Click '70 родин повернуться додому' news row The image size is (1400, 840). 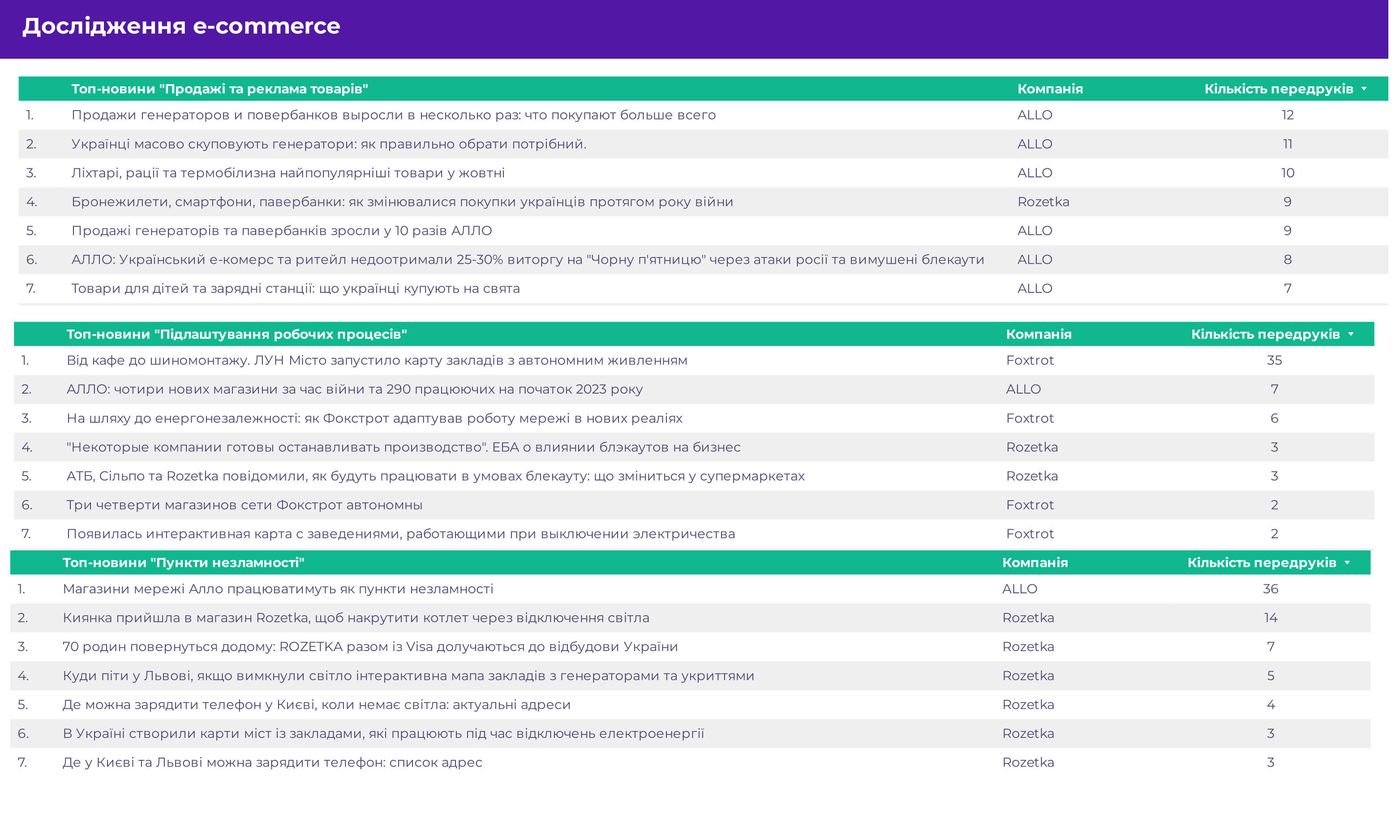pos(369,647)
